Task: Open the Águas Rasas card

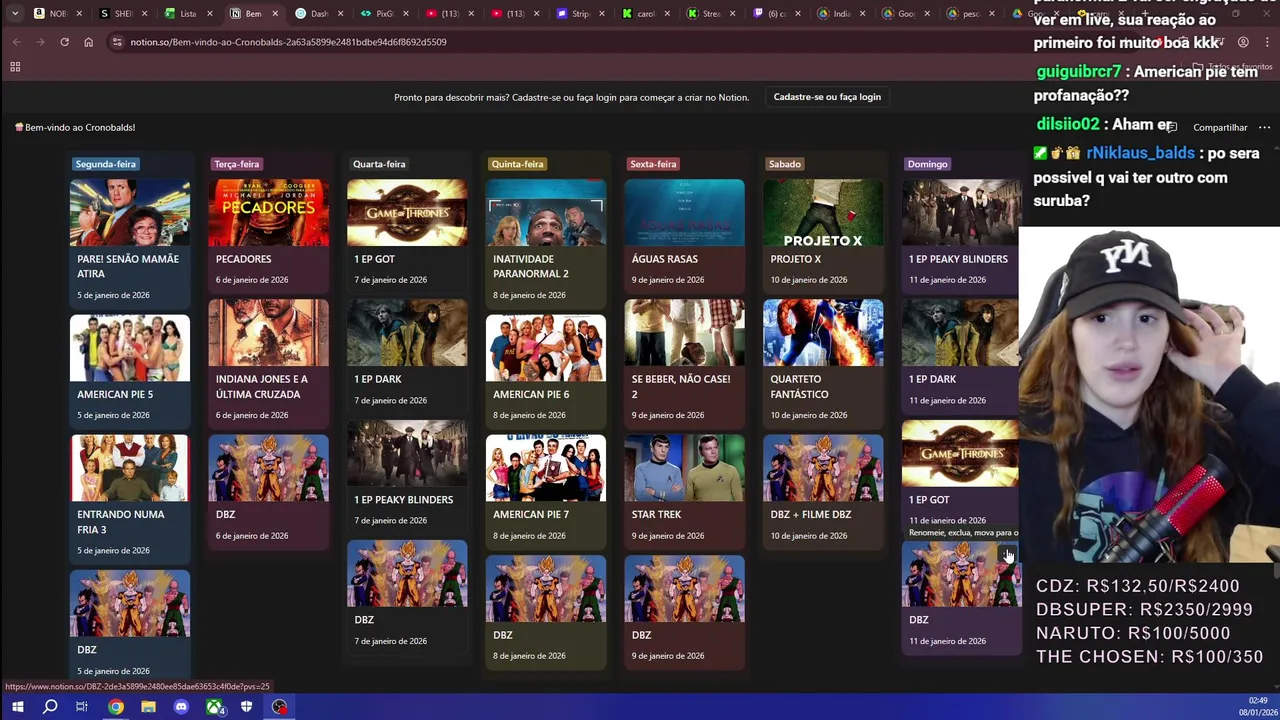Action: click(x=684, y=235)
